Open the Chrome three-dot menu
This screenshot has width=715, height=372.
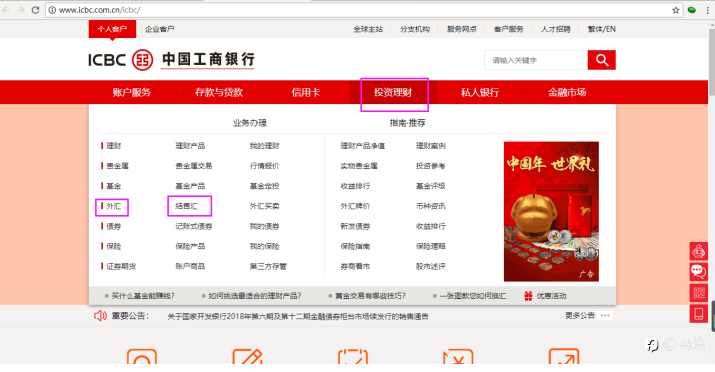click(x=708, y=10)
